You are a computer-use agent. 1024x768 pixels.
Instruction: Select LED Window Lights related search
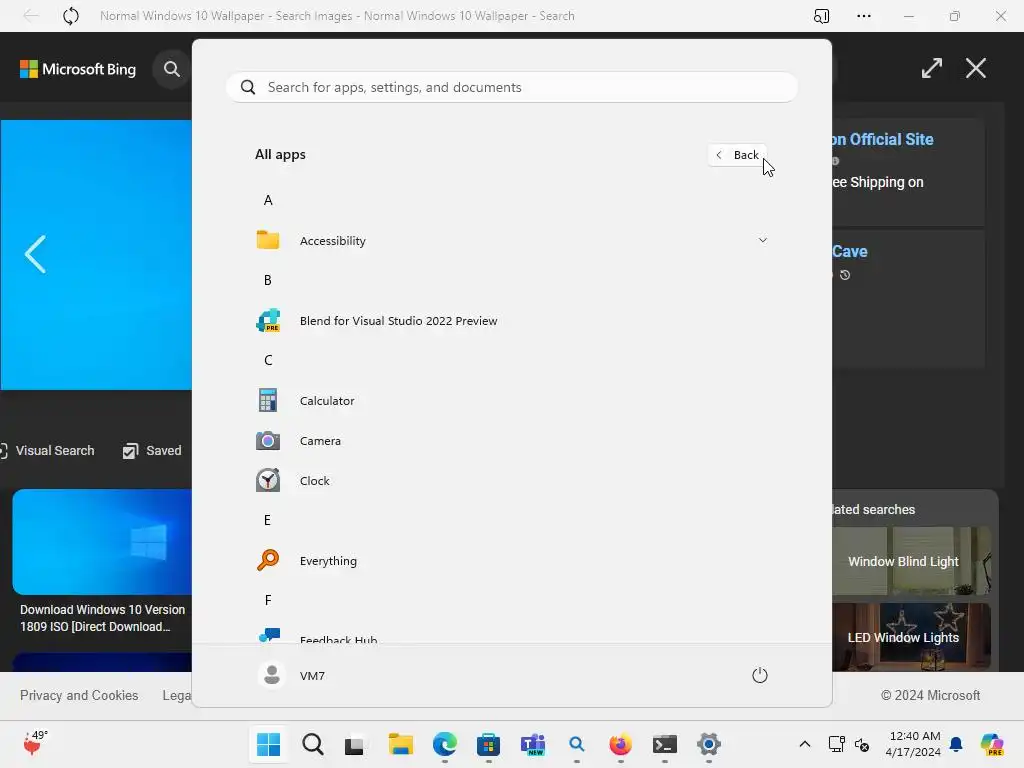911,637
